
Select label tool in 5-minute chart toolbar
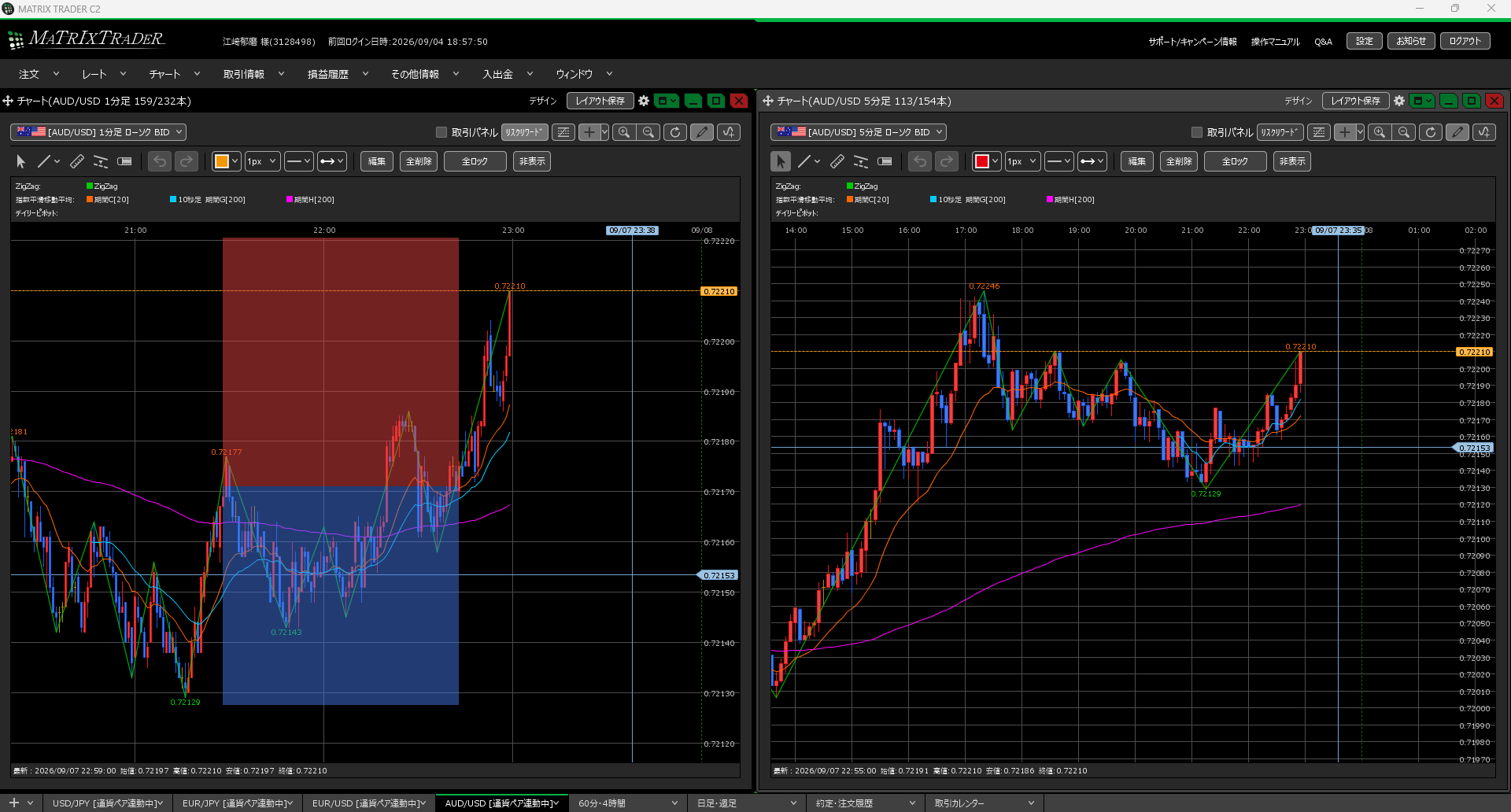(885, 161)
